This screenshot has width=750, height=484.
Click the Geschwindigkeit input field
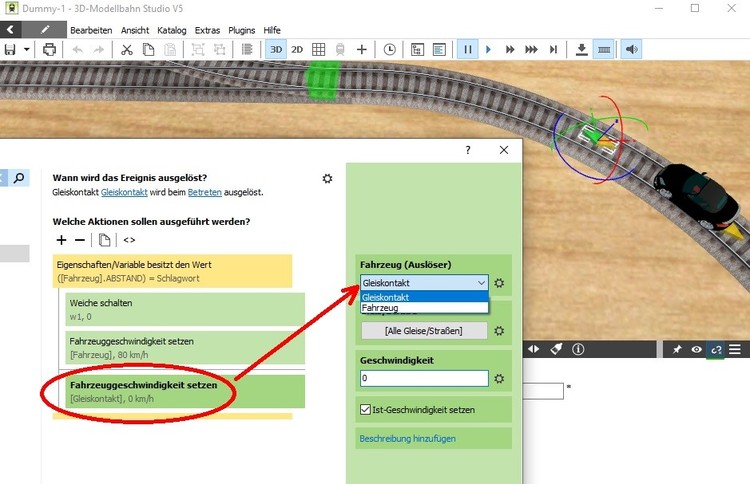[424, 378]
